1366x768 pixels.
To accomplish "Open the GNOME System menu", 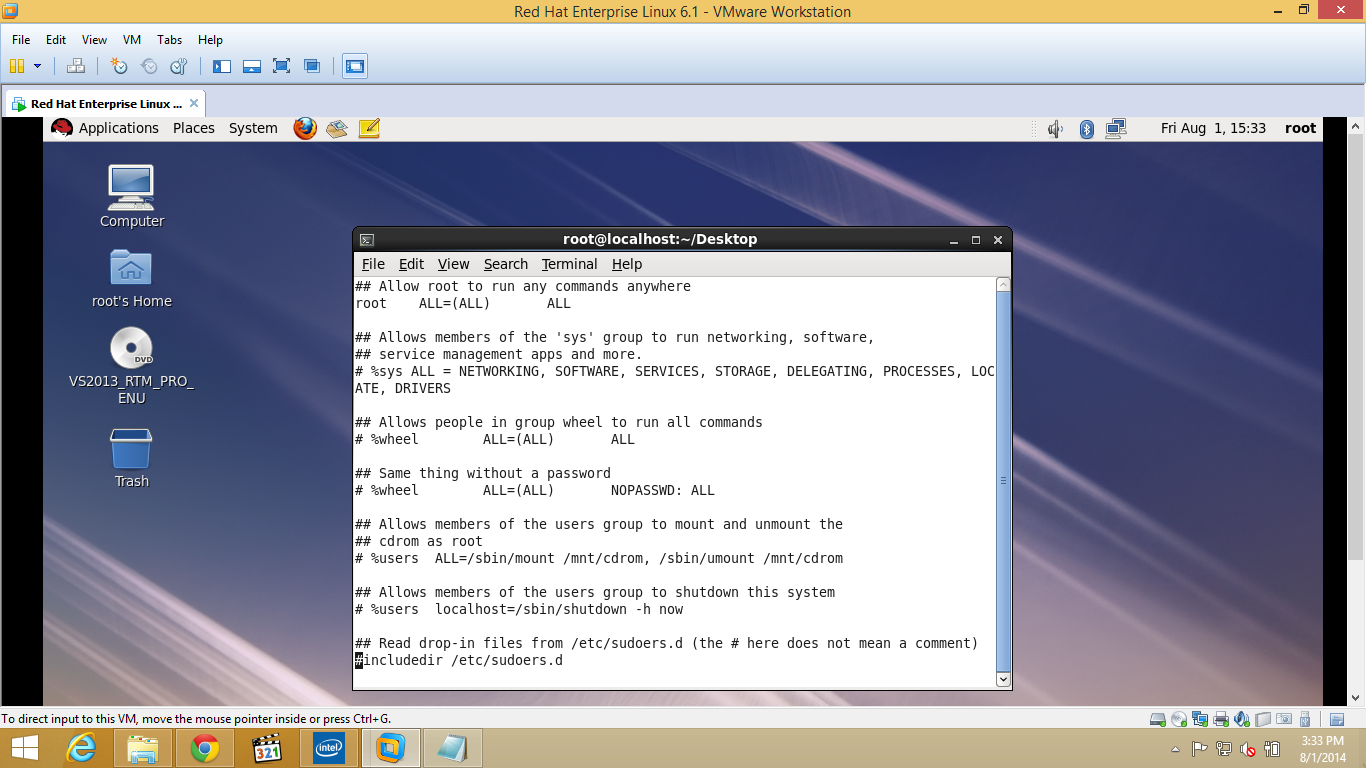I will pos(253,128).
